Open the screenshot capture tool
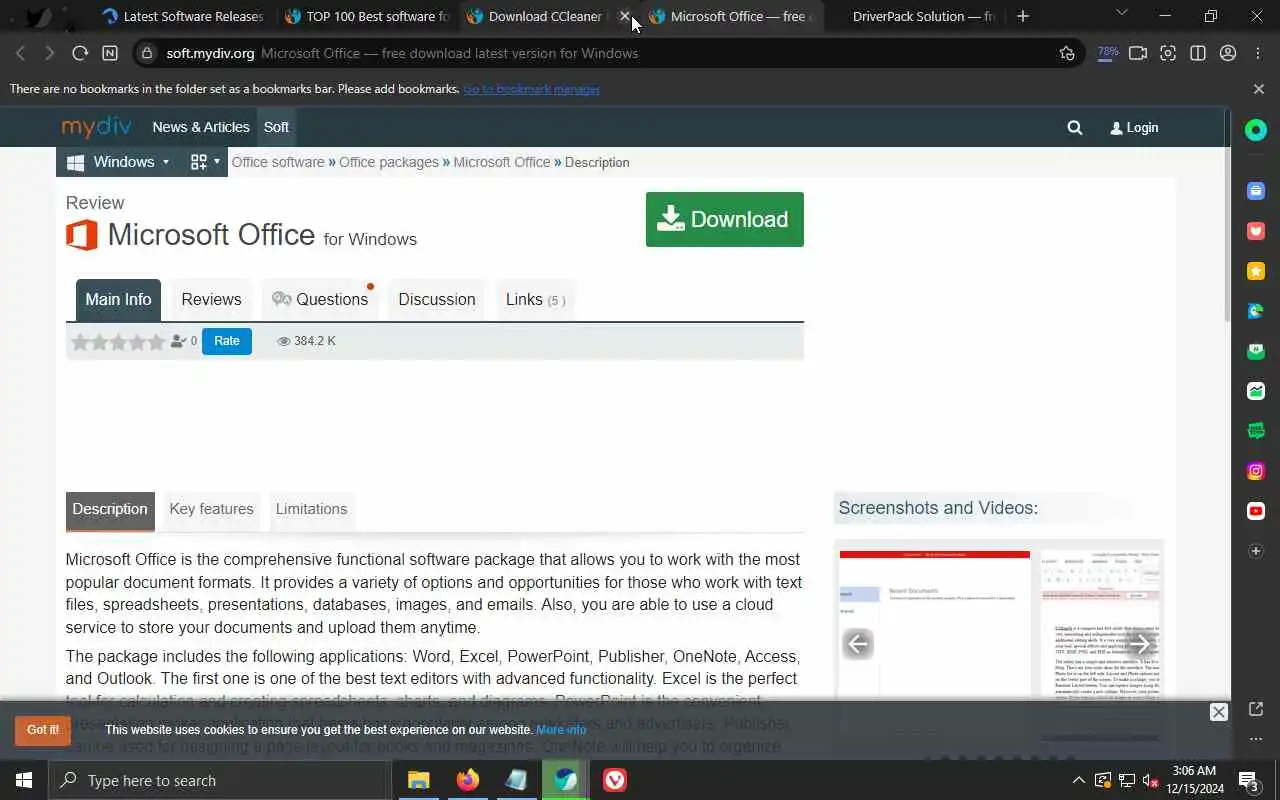The height and width of the screenshot is (800, 1280). 1168,53
